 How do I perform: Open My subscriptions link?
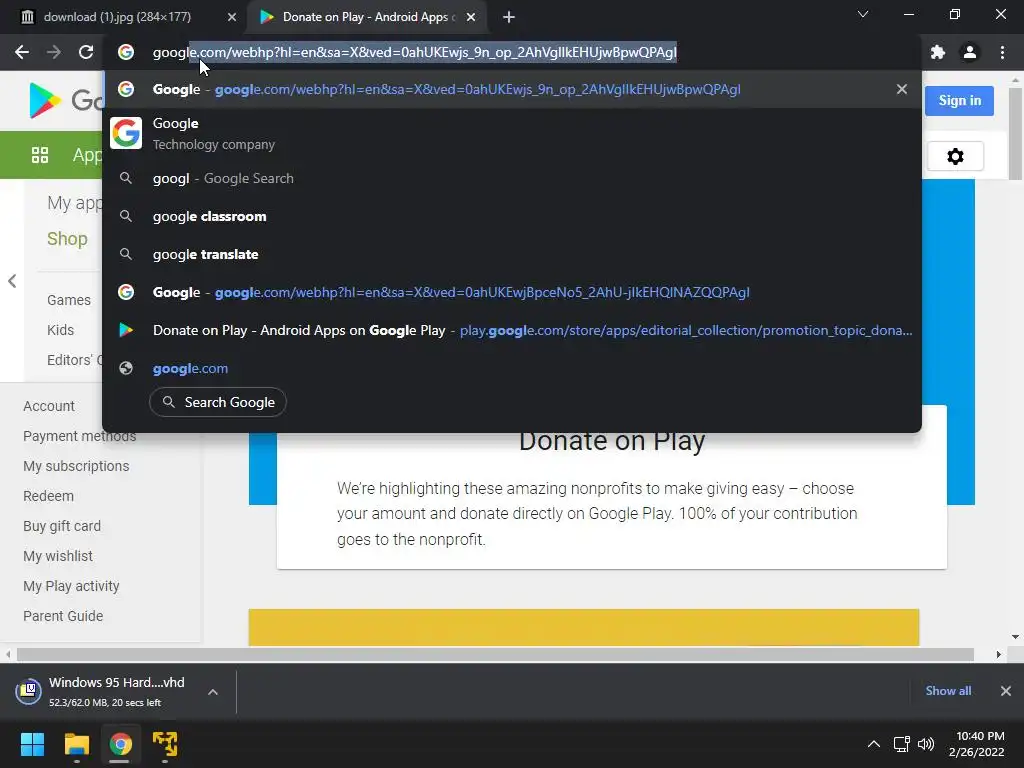tap(76, 466)
